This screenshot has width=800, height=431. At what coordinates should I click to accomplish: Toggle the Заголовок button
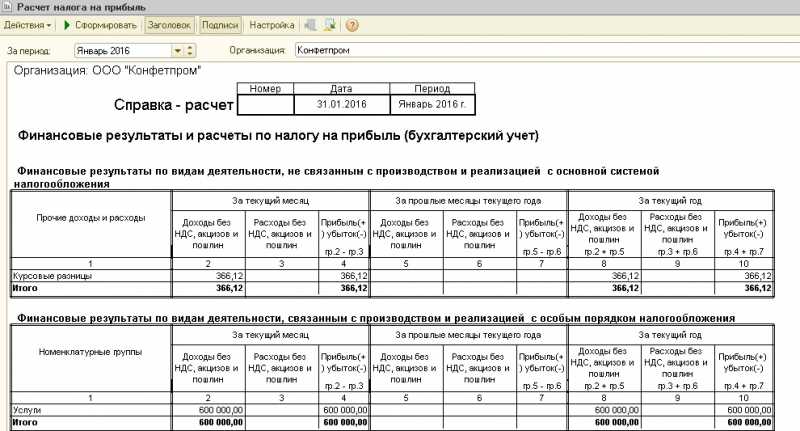(169, 25)
